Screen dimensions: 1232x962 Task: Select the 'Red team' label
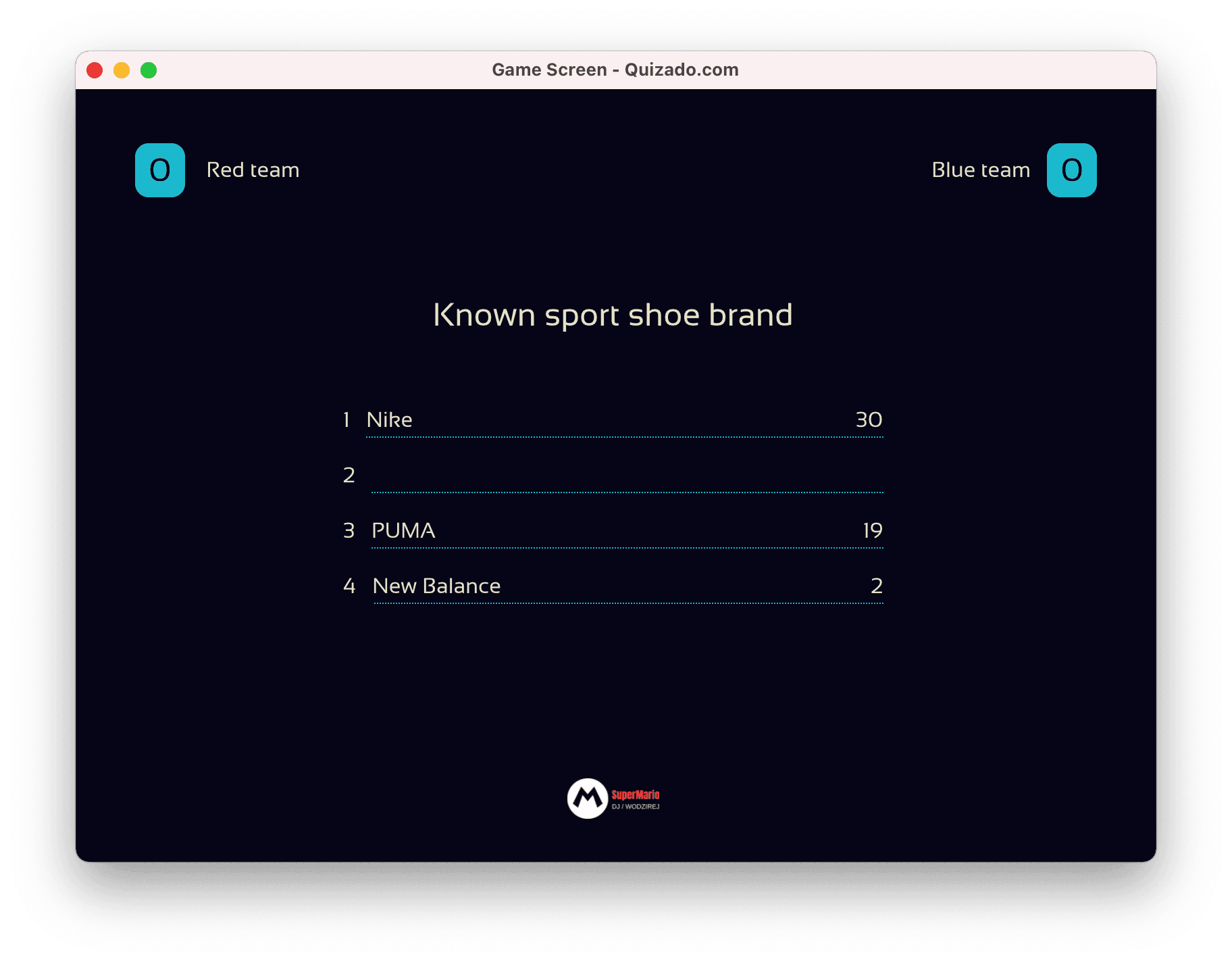253,170
